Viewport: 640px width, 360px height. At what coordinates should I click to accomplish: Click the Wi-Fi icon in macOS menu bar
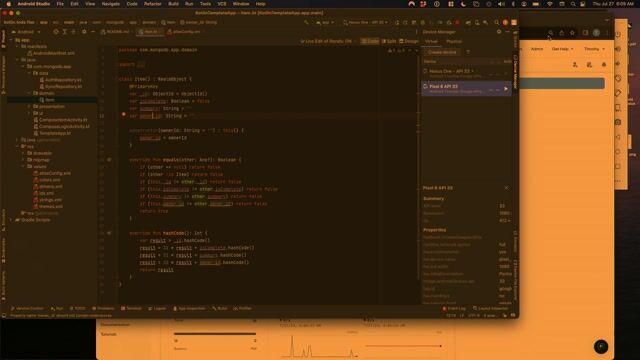[550, 4]
